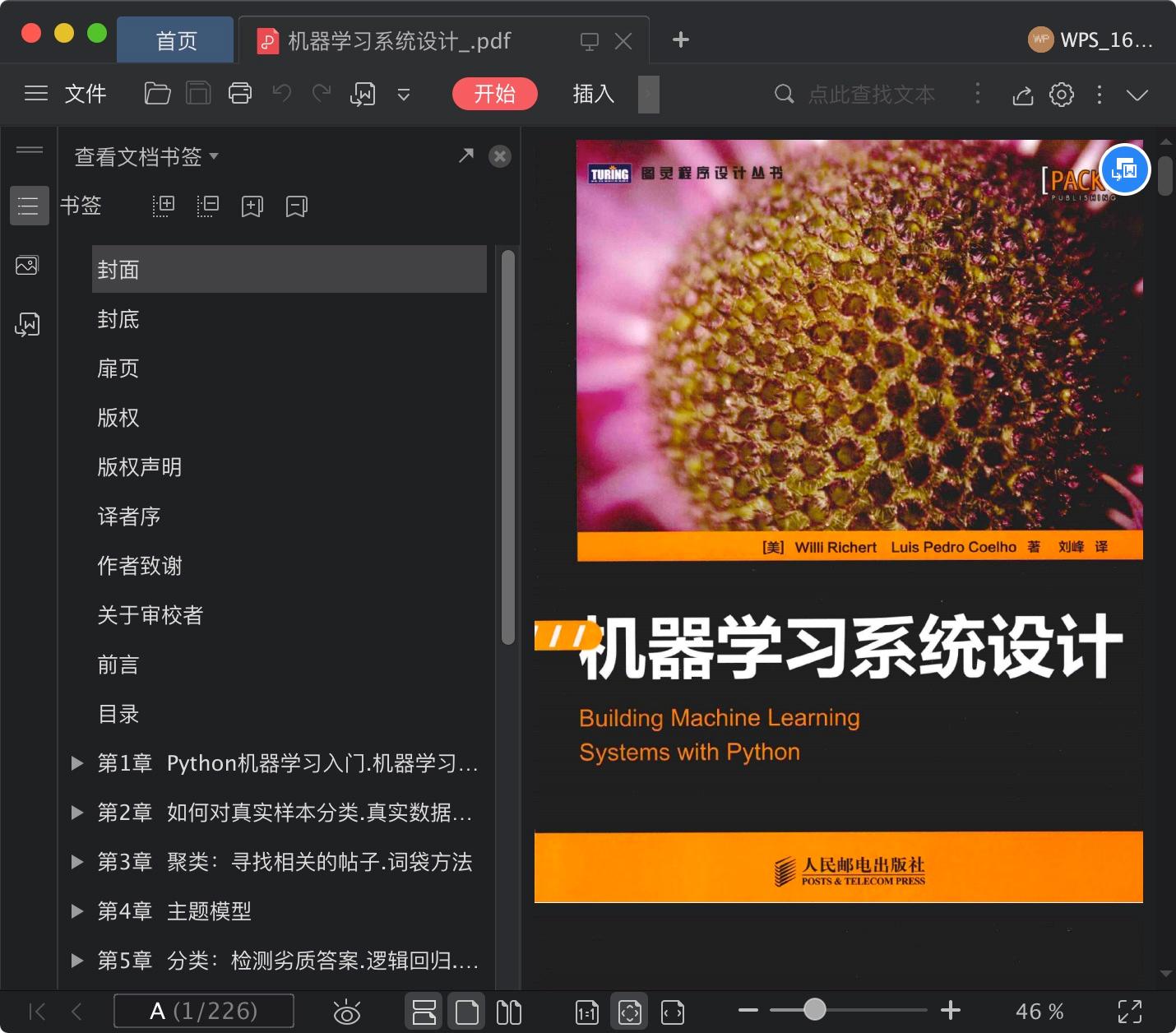1176x1033 pixels.
Task: Open the WPS_16 account profile
Action: tap(1090, 39)
